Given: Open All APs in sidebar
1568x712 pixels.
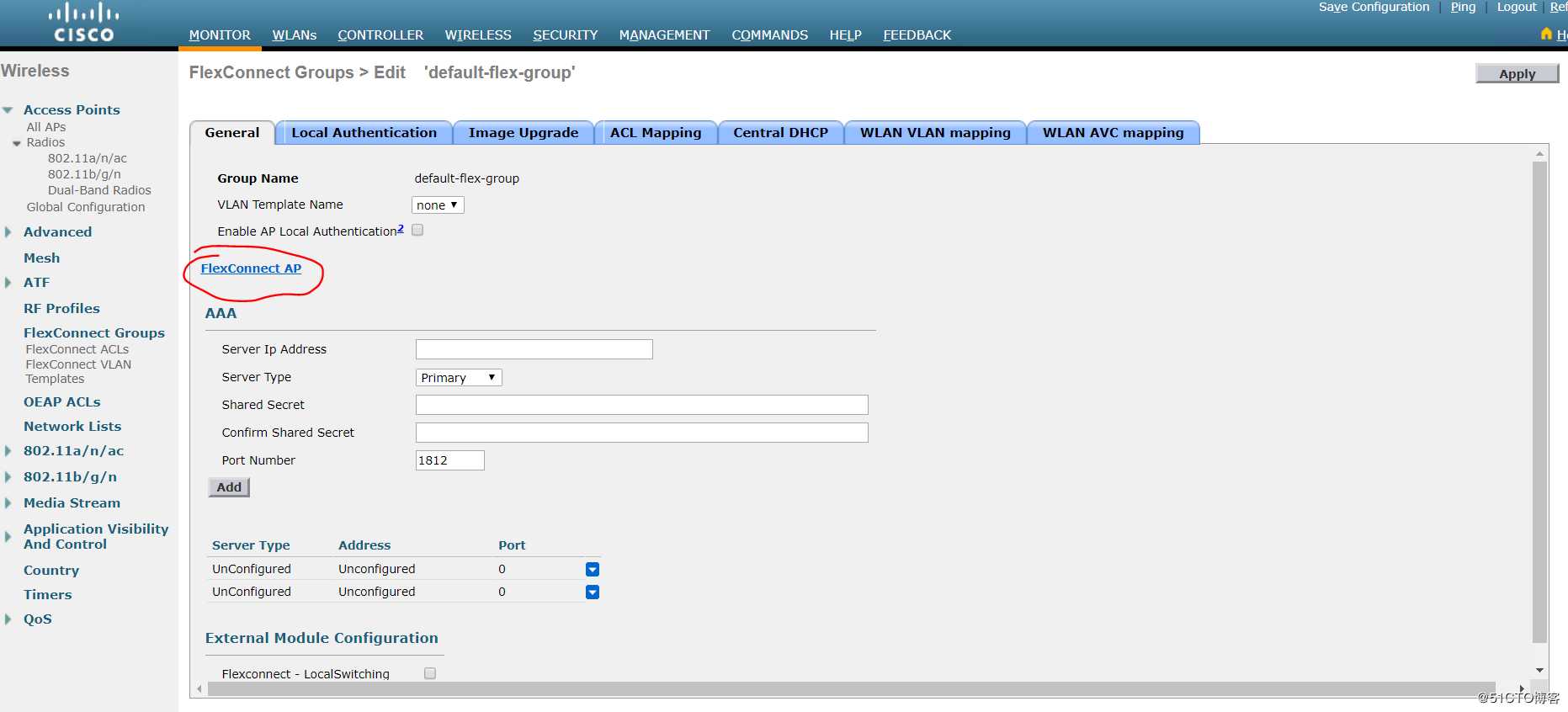Looking at the screenshot, I should (46, 127).
